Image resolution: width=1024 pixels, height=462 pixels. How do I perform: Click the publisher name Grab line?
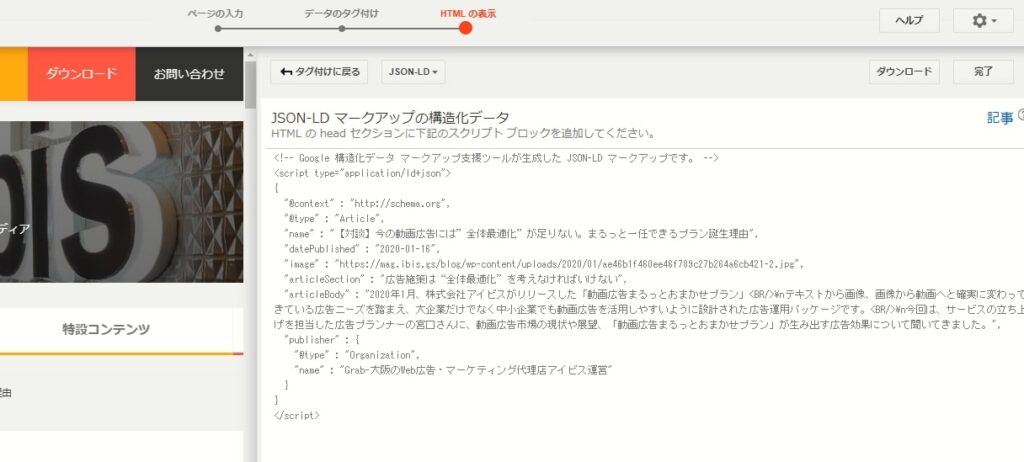(452, 370)
